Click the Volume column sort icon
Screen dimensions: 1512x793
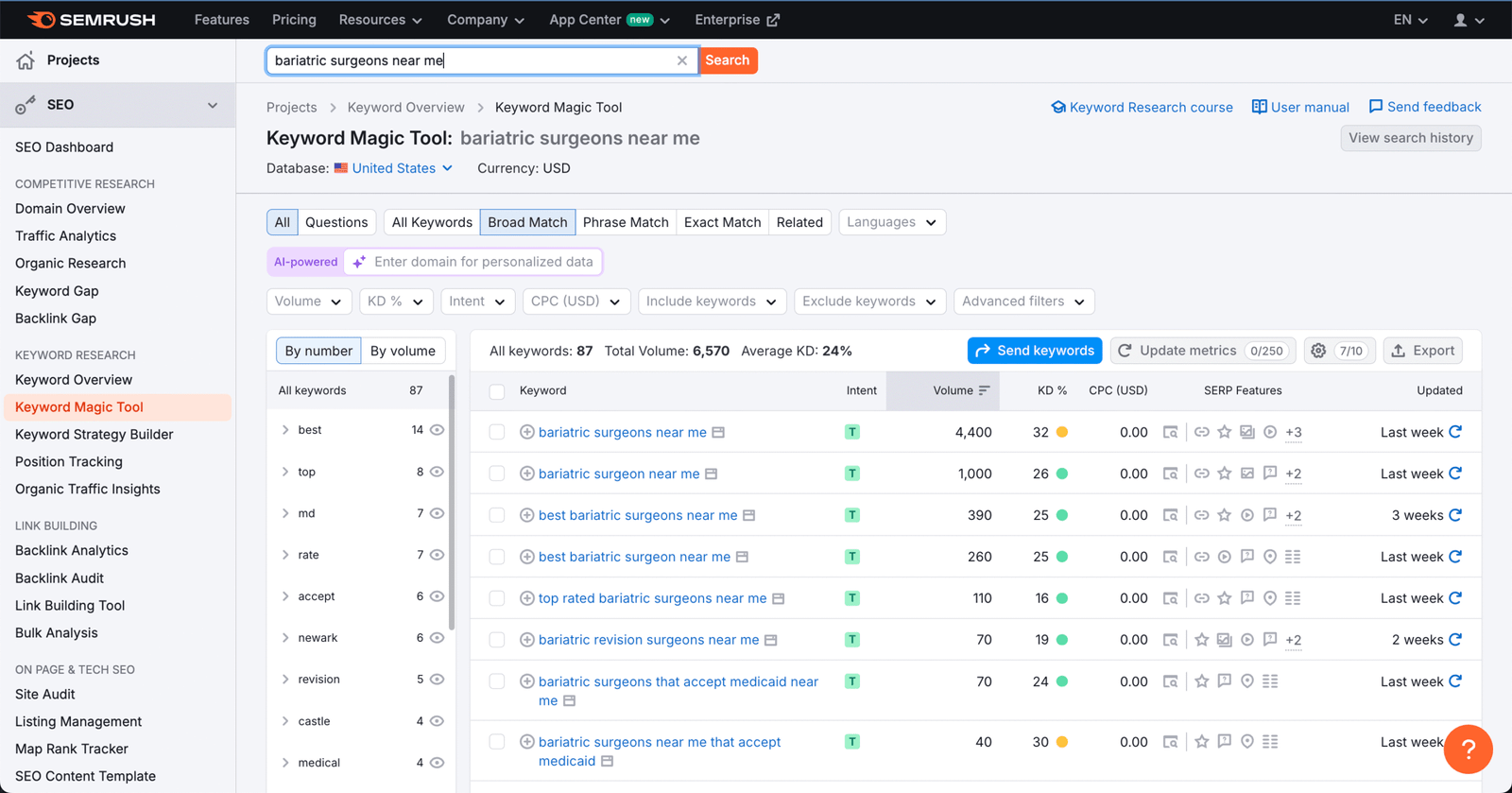pos(984,390)
